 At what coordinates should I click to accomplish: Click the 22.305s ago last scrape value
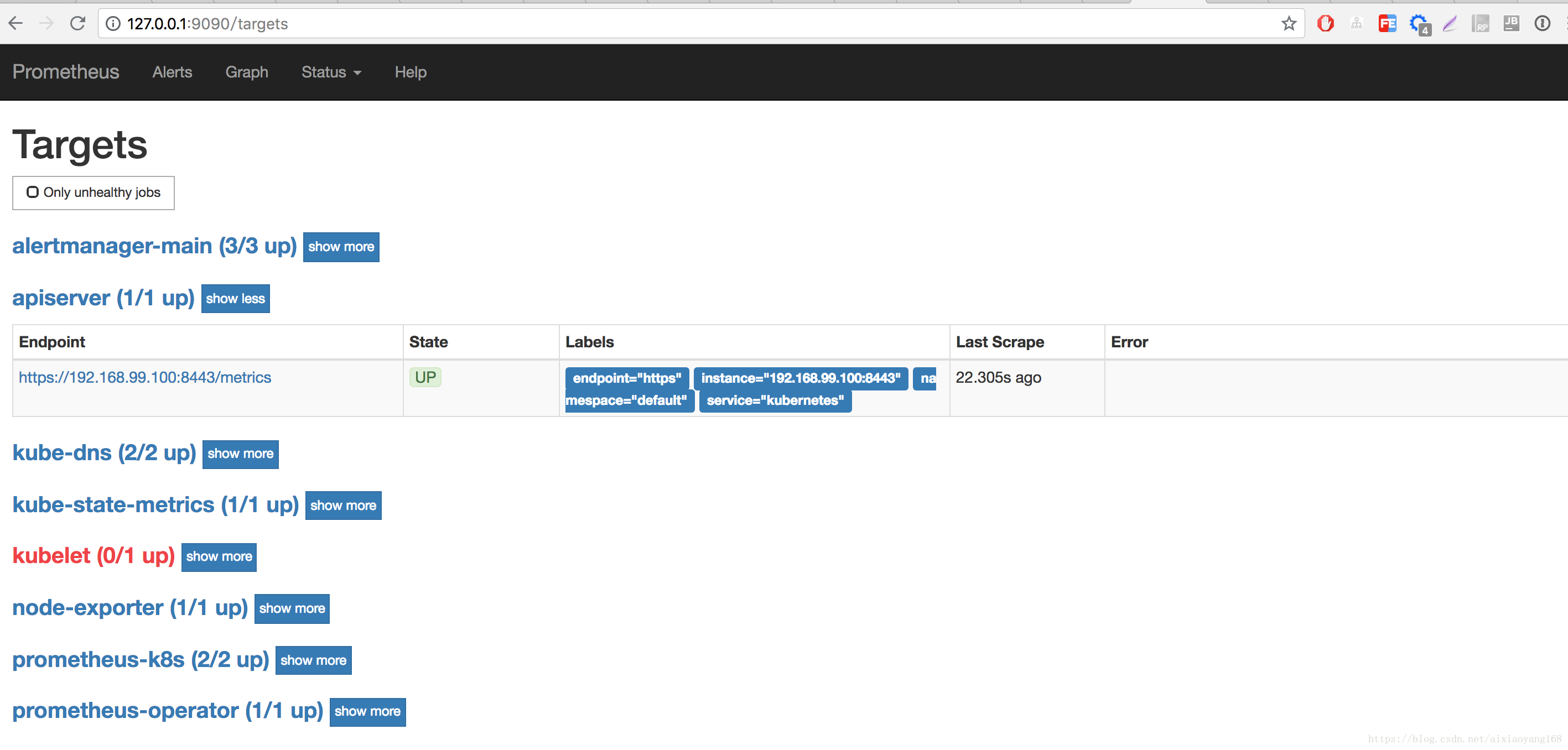coord(998,377)
